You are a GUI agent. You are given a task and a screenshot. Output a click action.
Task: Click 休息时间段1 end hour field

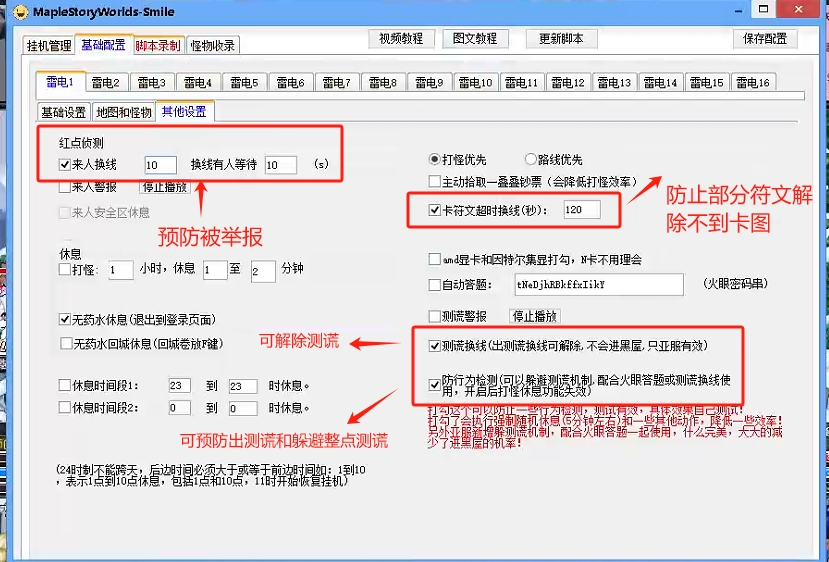(x=243, y=386)
